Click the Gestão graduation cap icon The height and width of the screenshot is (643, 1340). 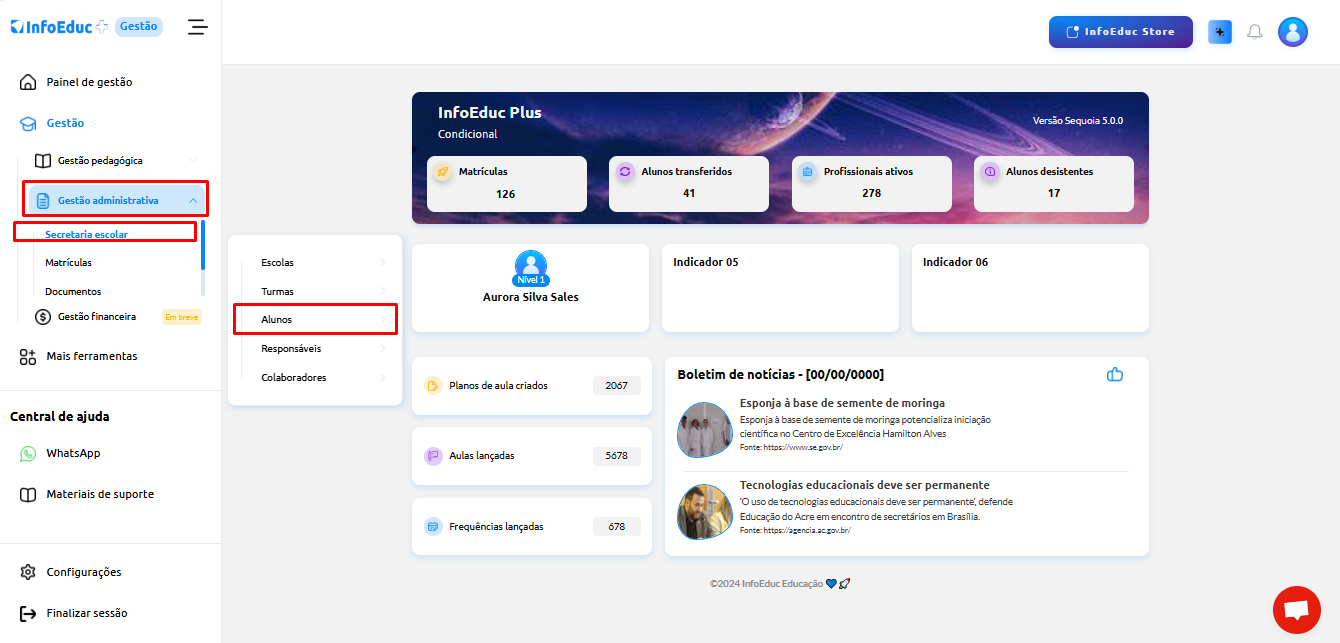pos(29,123)
